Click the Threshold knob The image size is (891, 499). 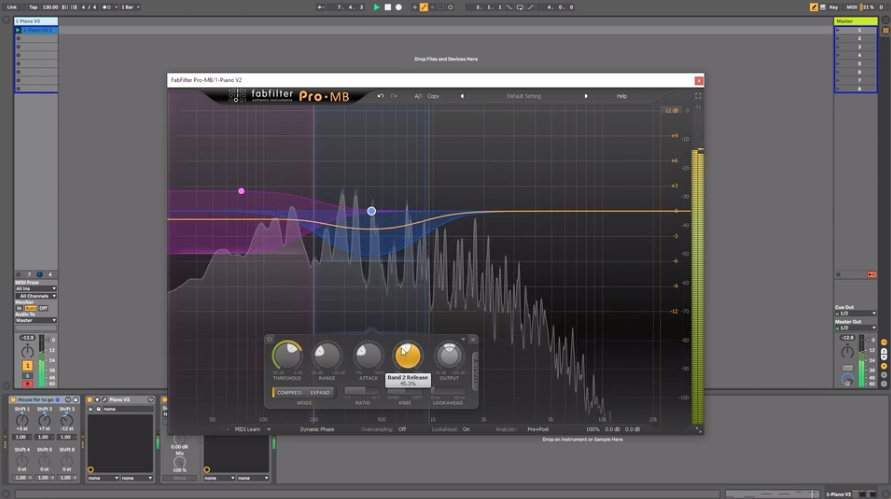(287, 356)
